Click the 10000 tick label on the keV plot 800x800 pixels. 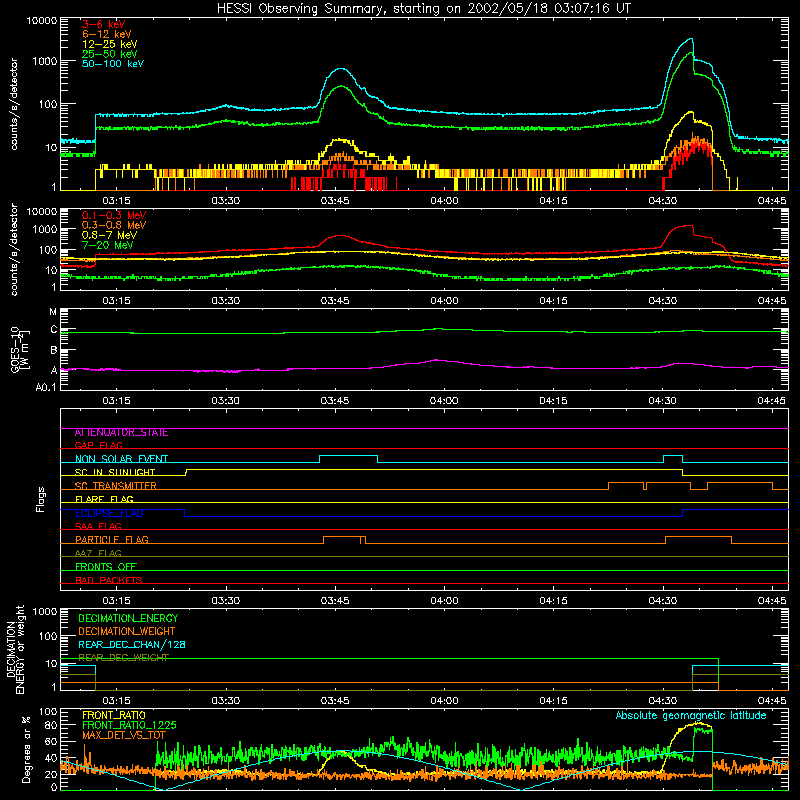pos(42,21)
